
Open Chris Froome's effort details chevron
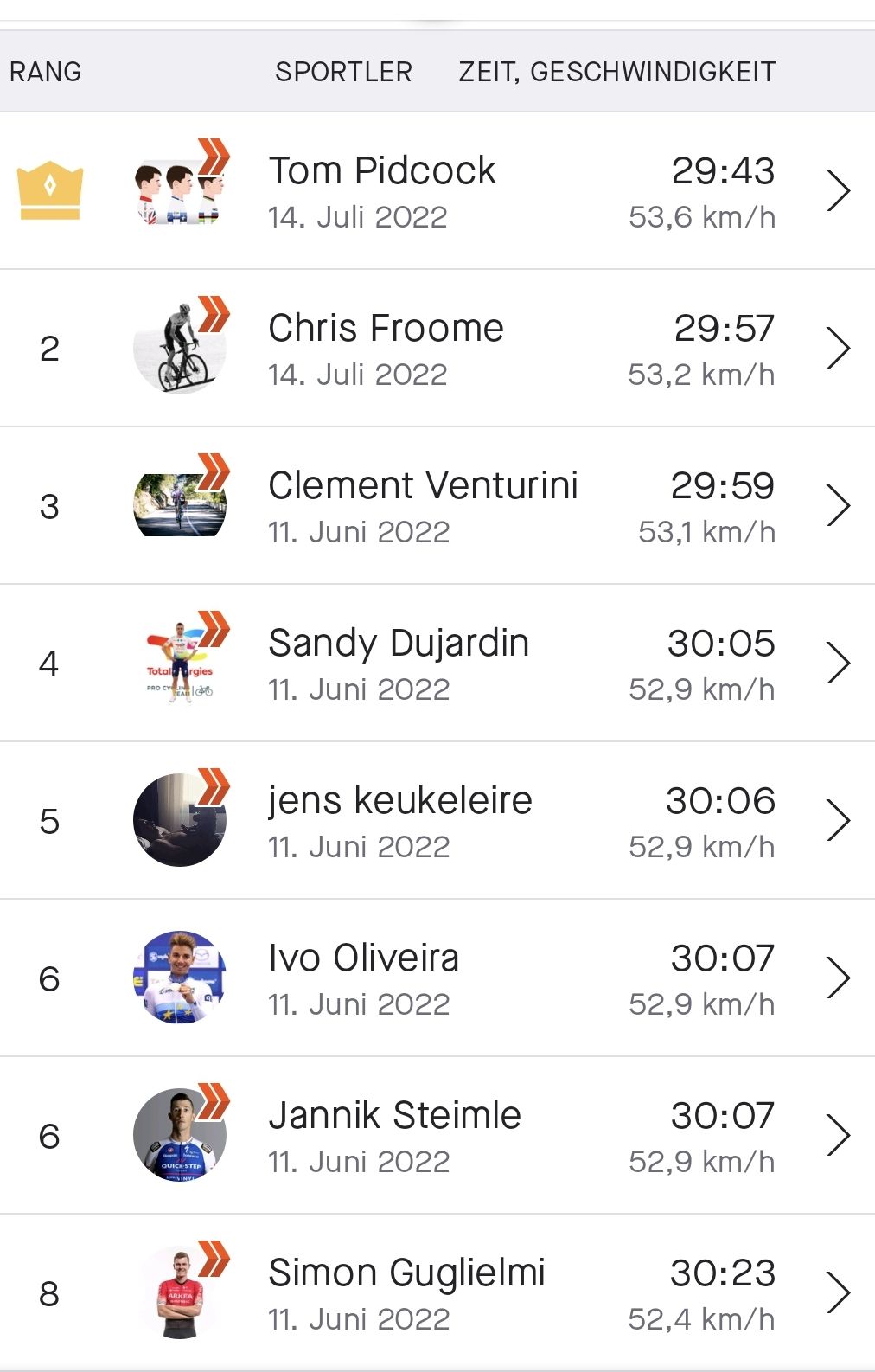point(838,349)
